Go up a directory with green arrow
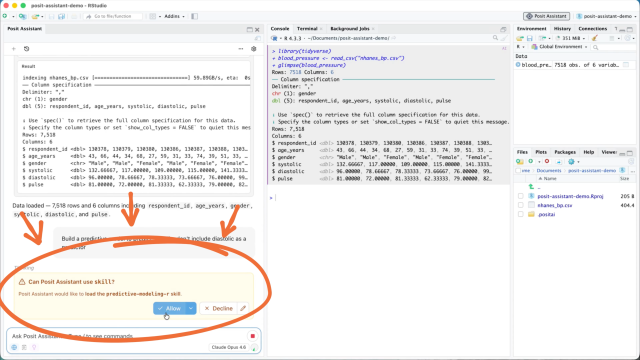 (532, 187)
